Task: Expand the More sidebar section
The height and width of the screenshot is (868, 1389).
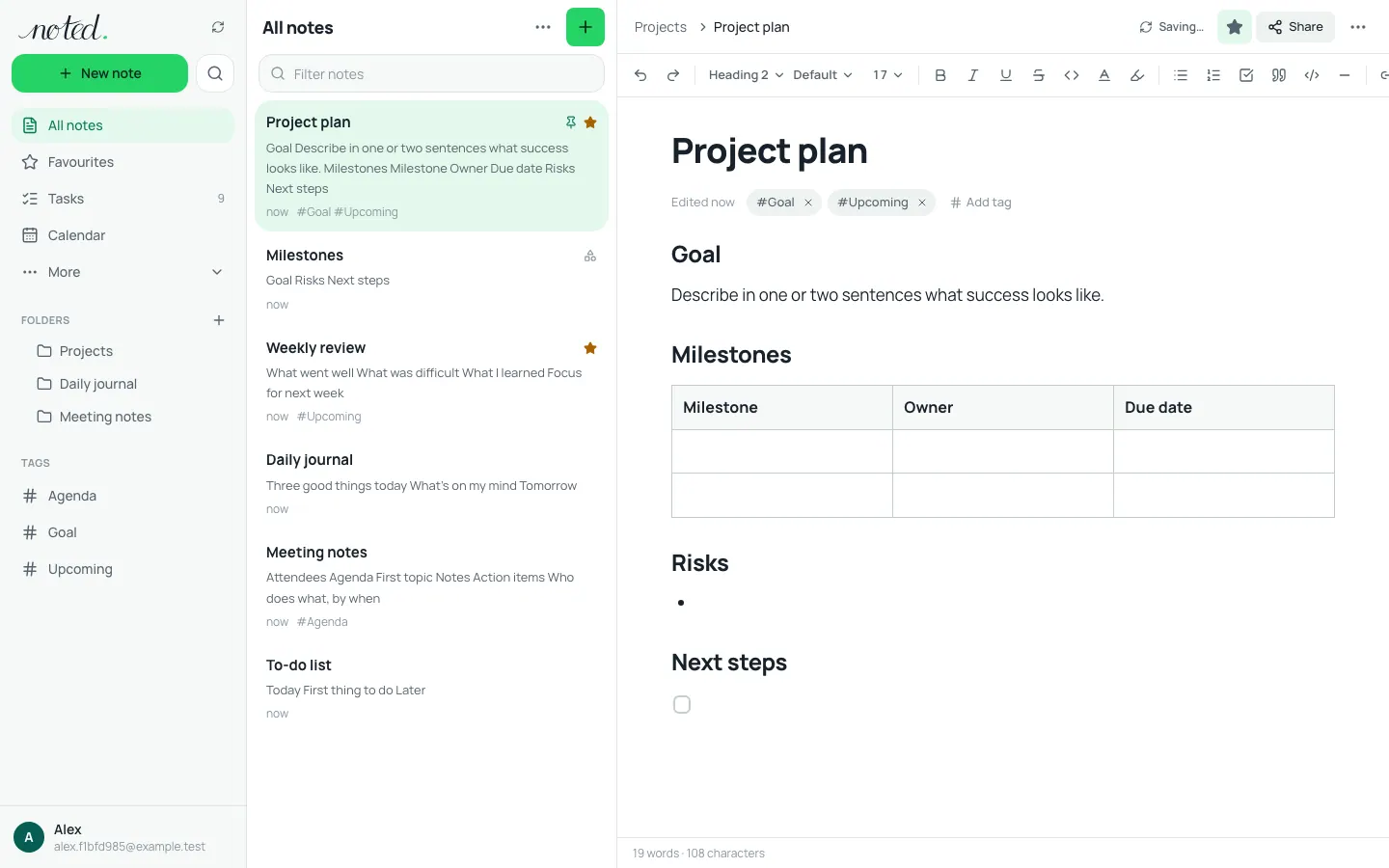Action: coord(123,272)
